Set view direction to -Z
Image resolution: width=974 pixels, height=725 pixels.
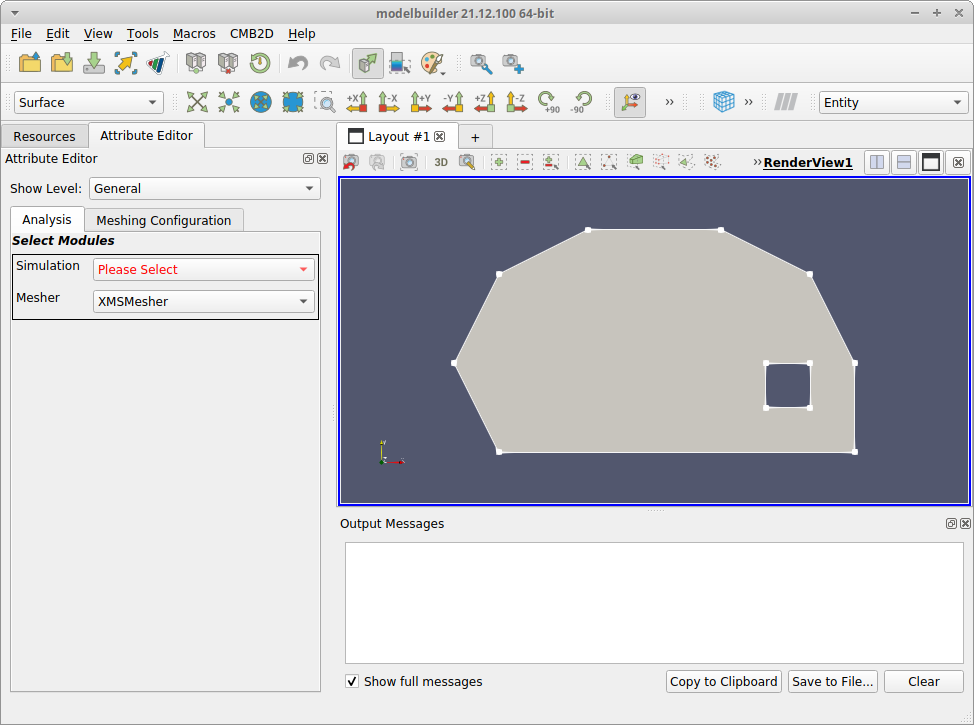point(516,102)
